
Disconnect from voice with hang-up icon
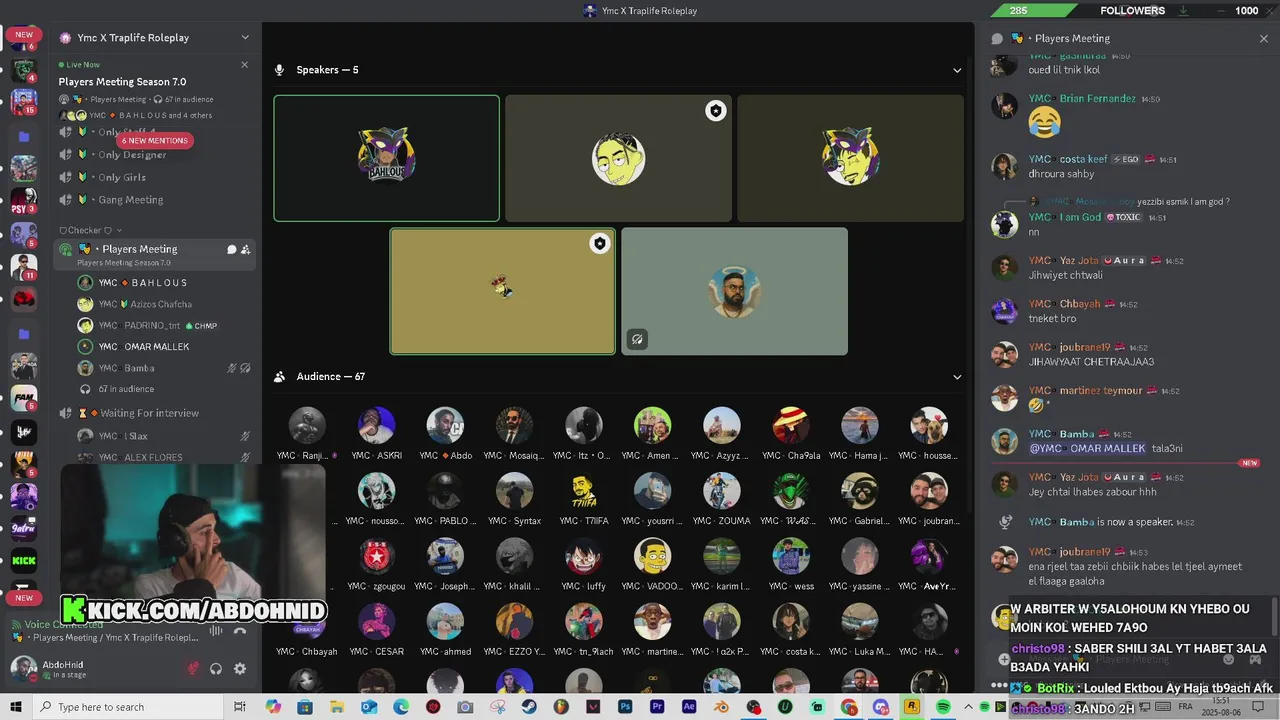(240, 631)
